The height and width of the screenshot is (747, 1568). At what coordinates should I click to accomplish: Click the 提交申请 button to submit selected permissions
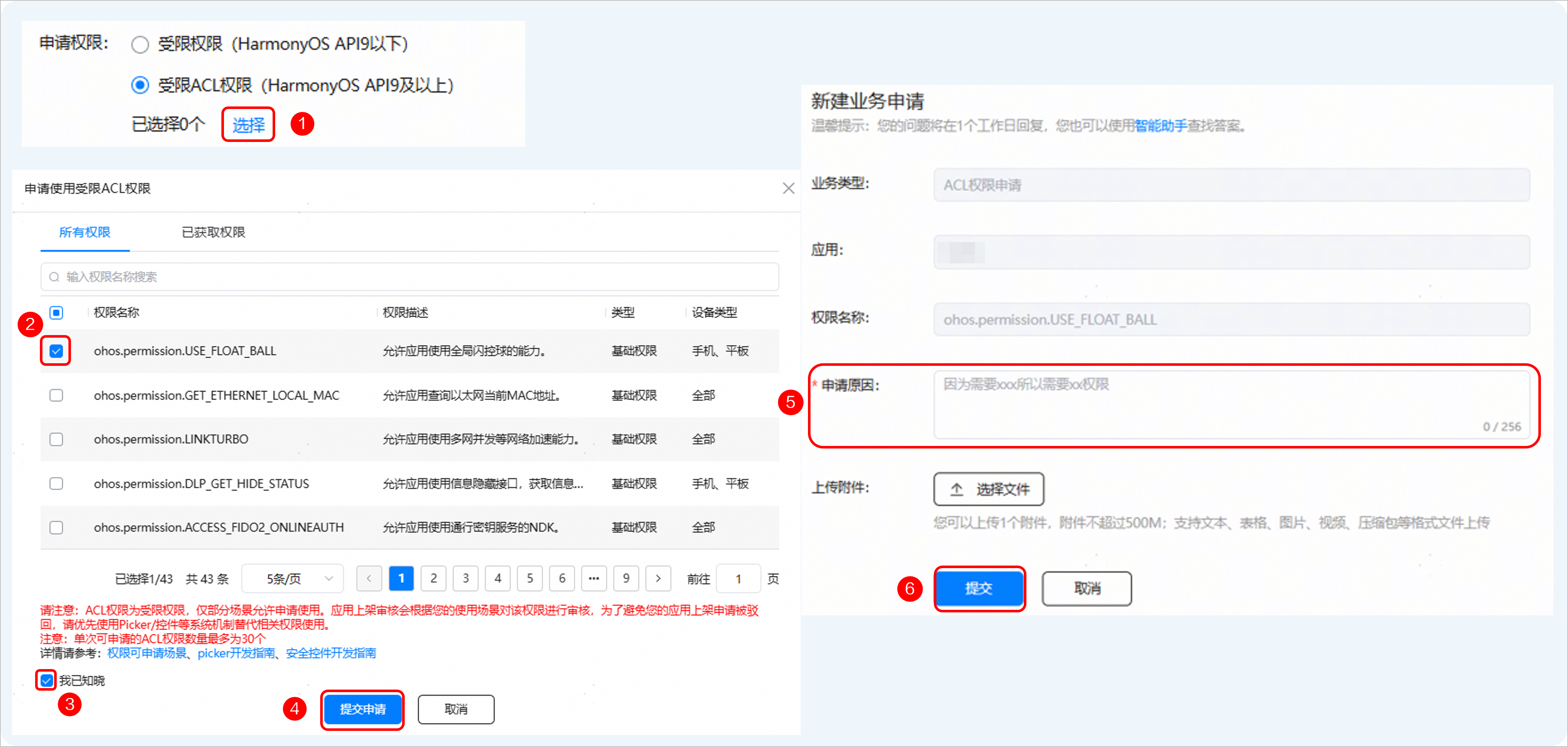point(362,709)
